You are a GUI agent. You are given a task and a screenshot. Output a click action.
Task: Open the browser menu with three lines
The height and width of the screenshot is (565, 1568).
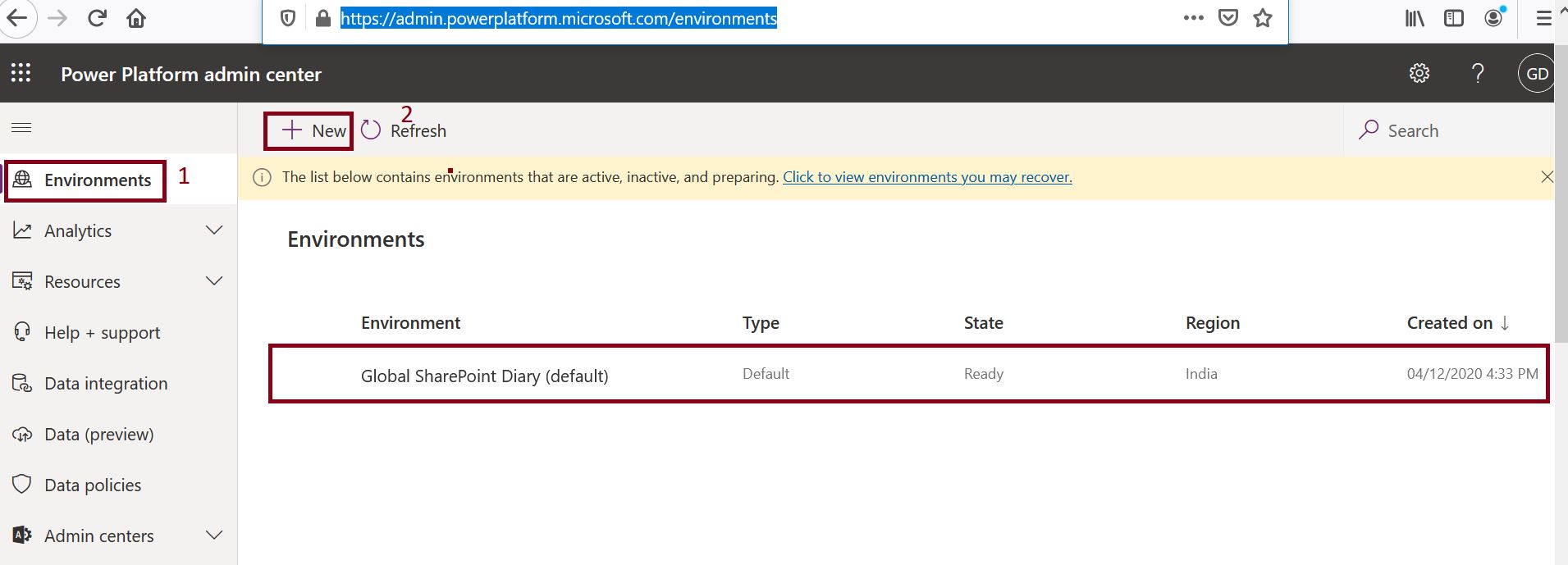tap(1544, 18)
